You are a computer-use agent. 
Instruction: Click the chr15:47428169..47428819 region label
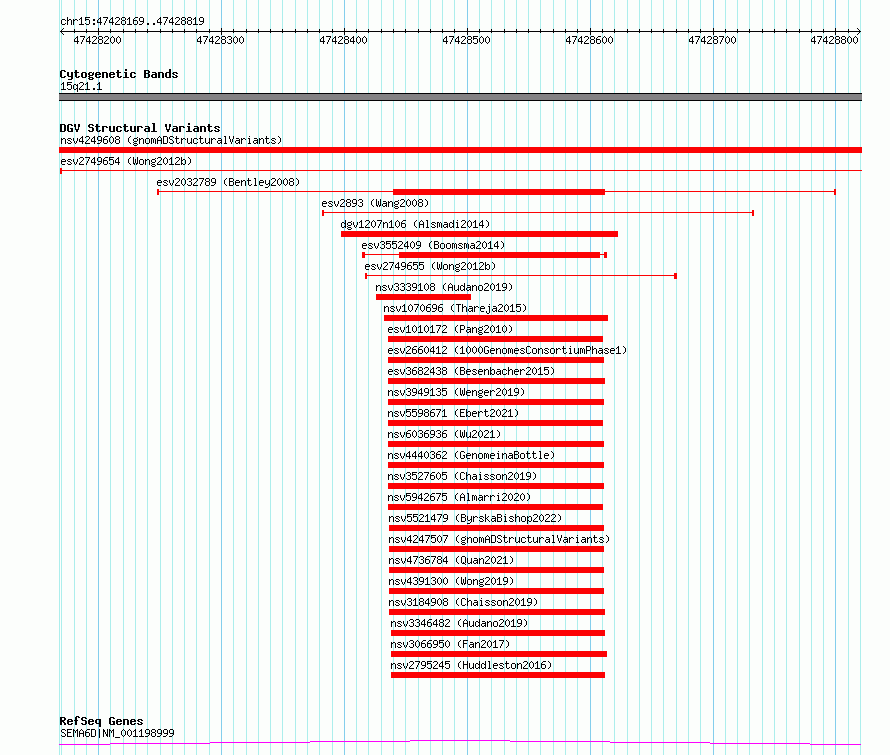pos(132,22)
